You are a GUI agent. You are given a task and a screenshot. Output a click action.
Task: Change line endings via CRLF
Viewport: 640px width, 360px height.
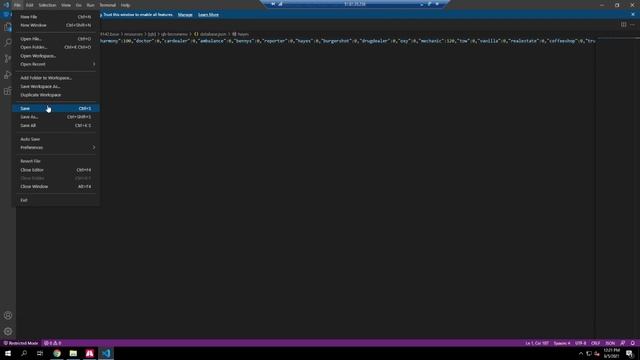(x=596, y=343)
